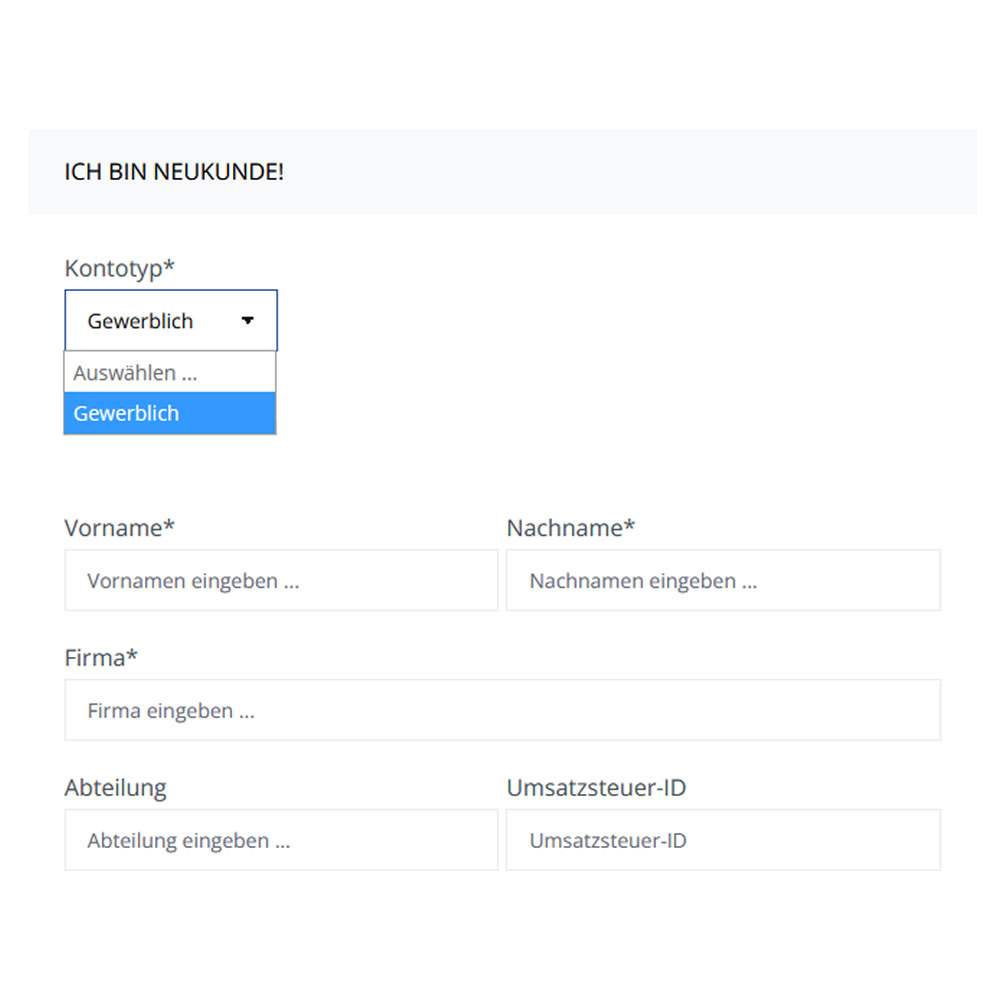The image size is (1000, 1000).
Task: Click the "ICH BIN NEUKUNDE!" header
Action: click(174, 172)
